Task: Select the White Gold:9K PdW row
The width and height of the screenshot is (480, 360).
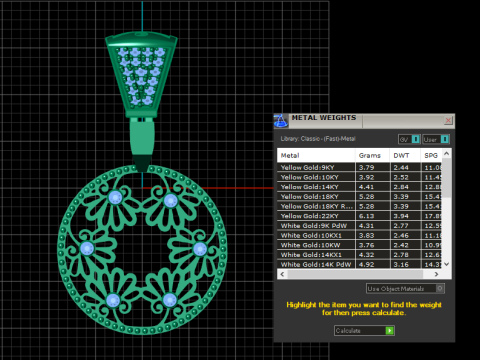Action: (x=359, y=226)
